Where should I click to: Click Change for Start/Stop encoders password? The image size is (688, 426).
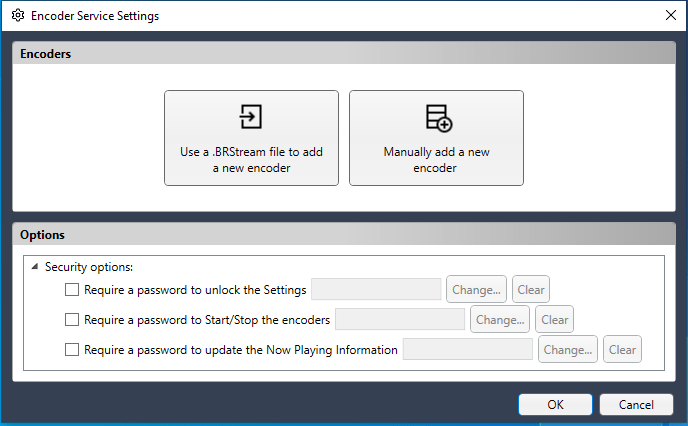coord(500,319)
